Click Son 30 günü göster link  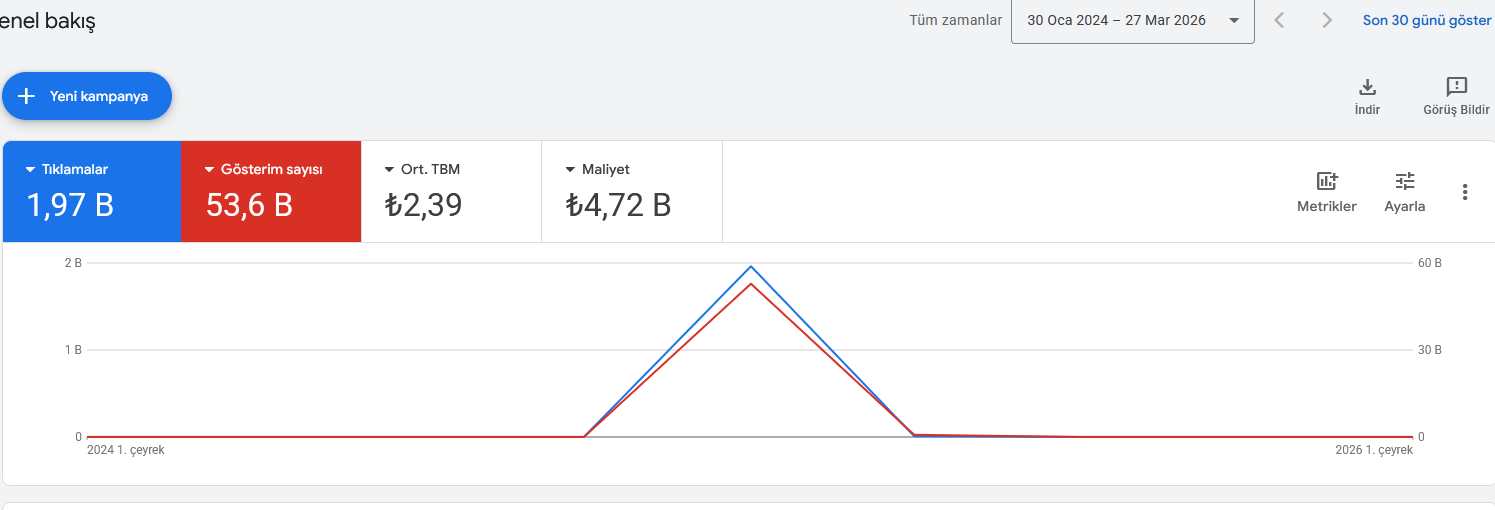coord(1427,20)
